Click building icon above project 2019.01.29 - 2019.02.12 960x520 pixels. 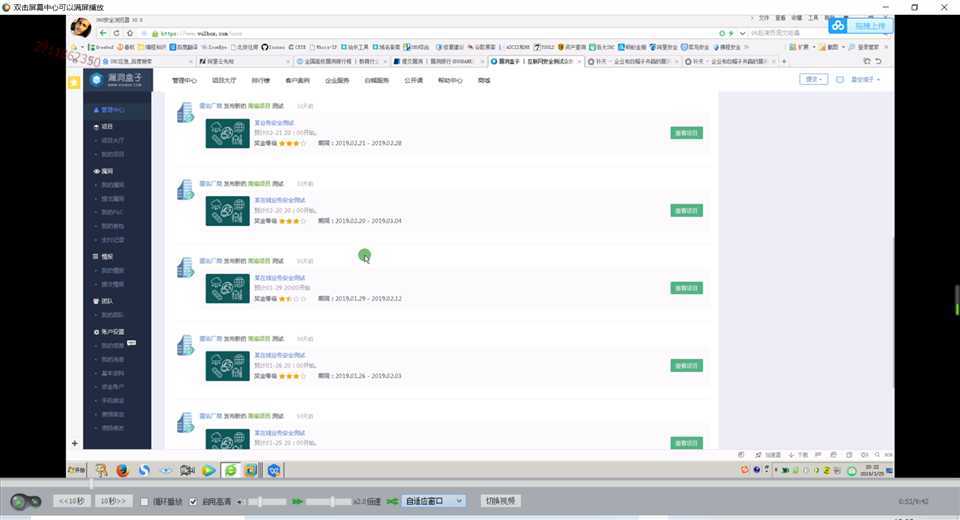click(185, 267)
